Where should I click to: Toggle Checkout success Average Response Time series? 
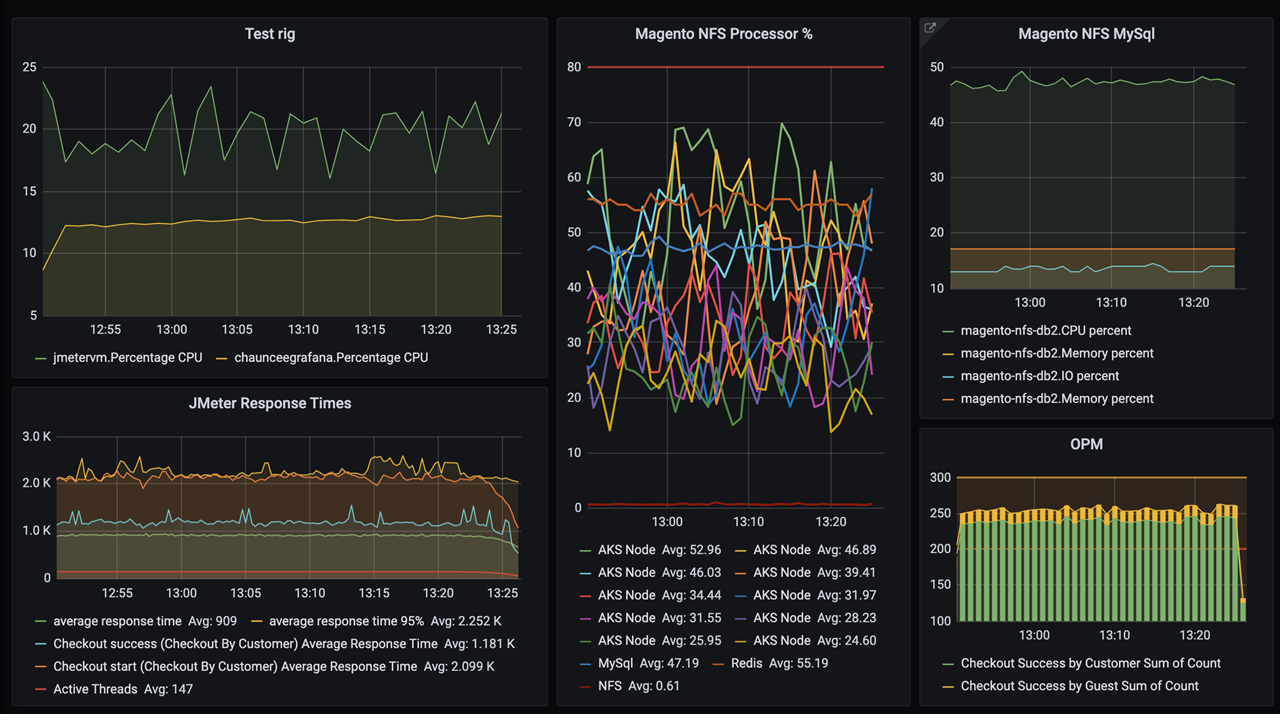pos(275,644)
